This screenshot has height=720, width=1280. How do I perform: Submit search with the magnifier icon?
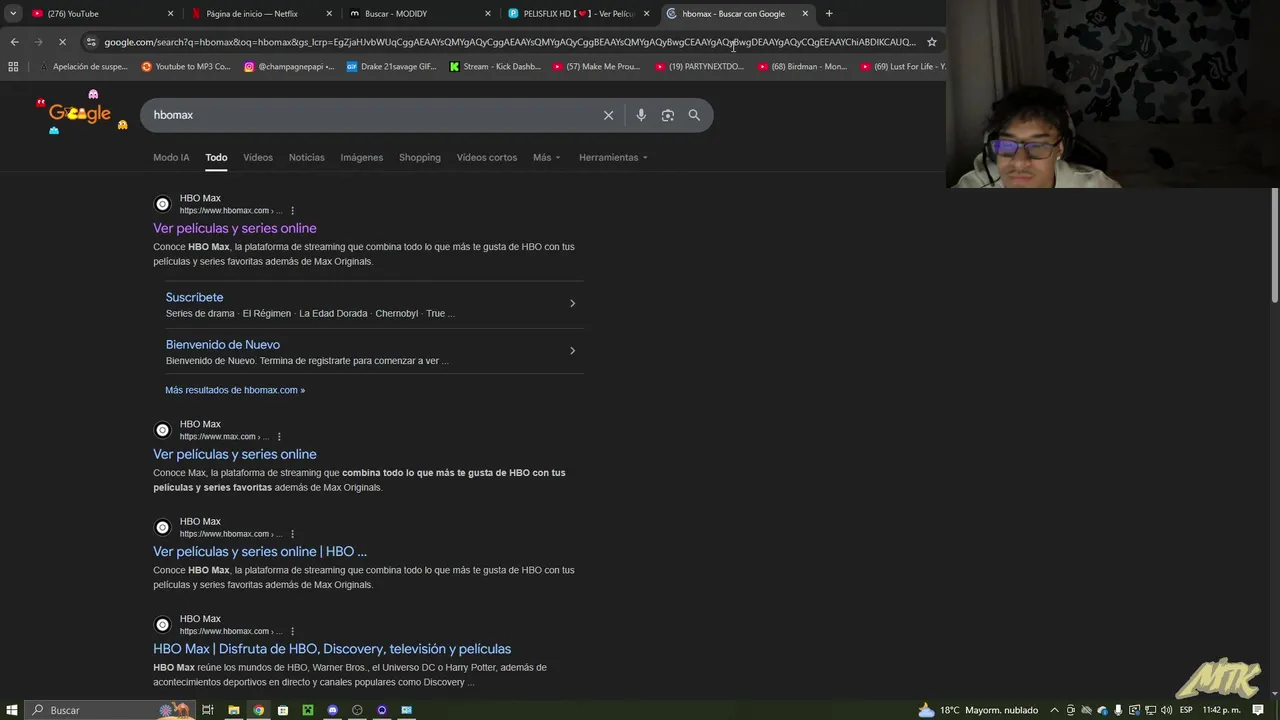(694, 115)
